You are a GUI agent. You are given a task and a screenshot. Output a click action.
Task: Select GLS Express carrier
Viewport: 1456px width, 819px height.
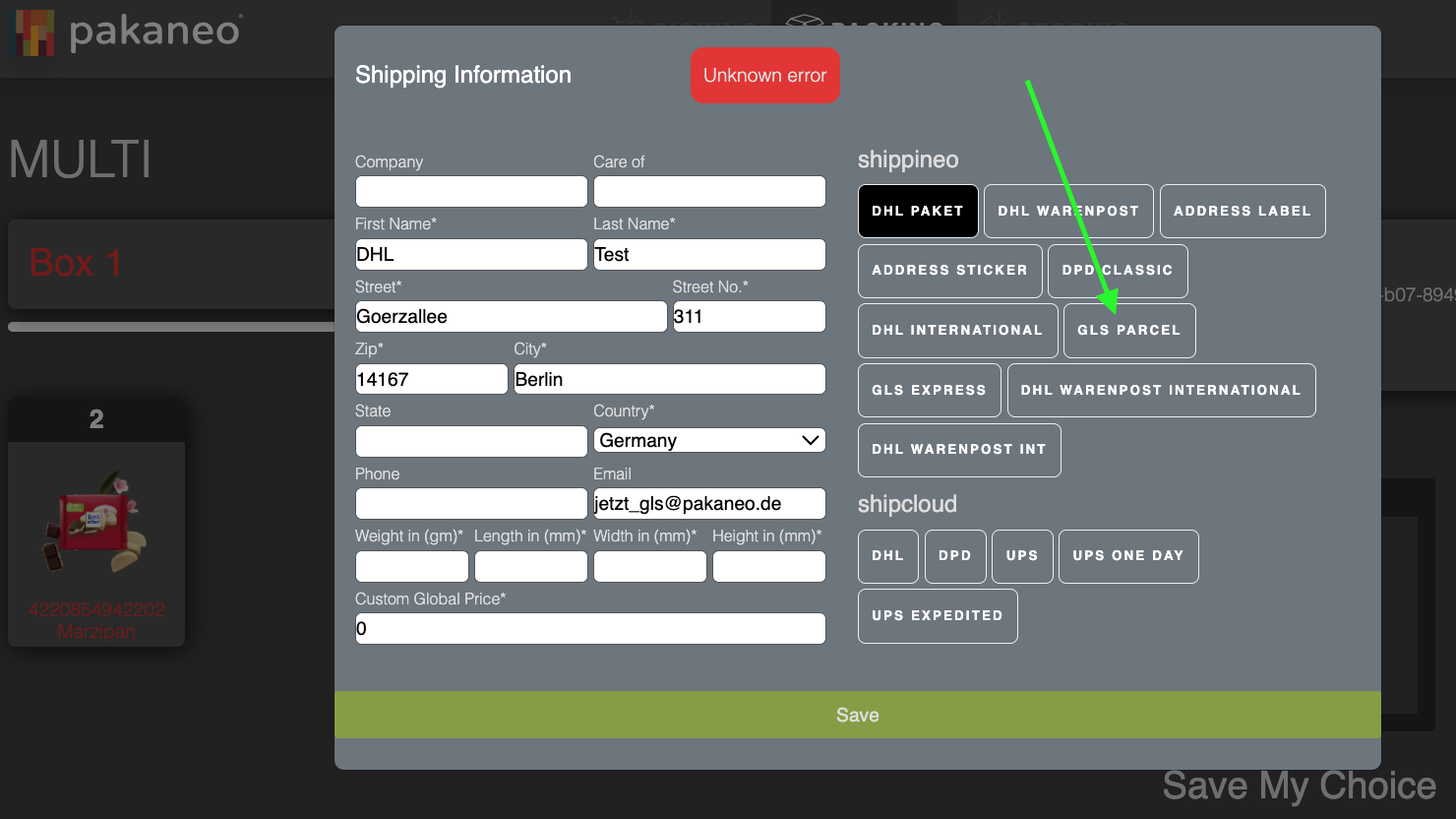point(929,390)
